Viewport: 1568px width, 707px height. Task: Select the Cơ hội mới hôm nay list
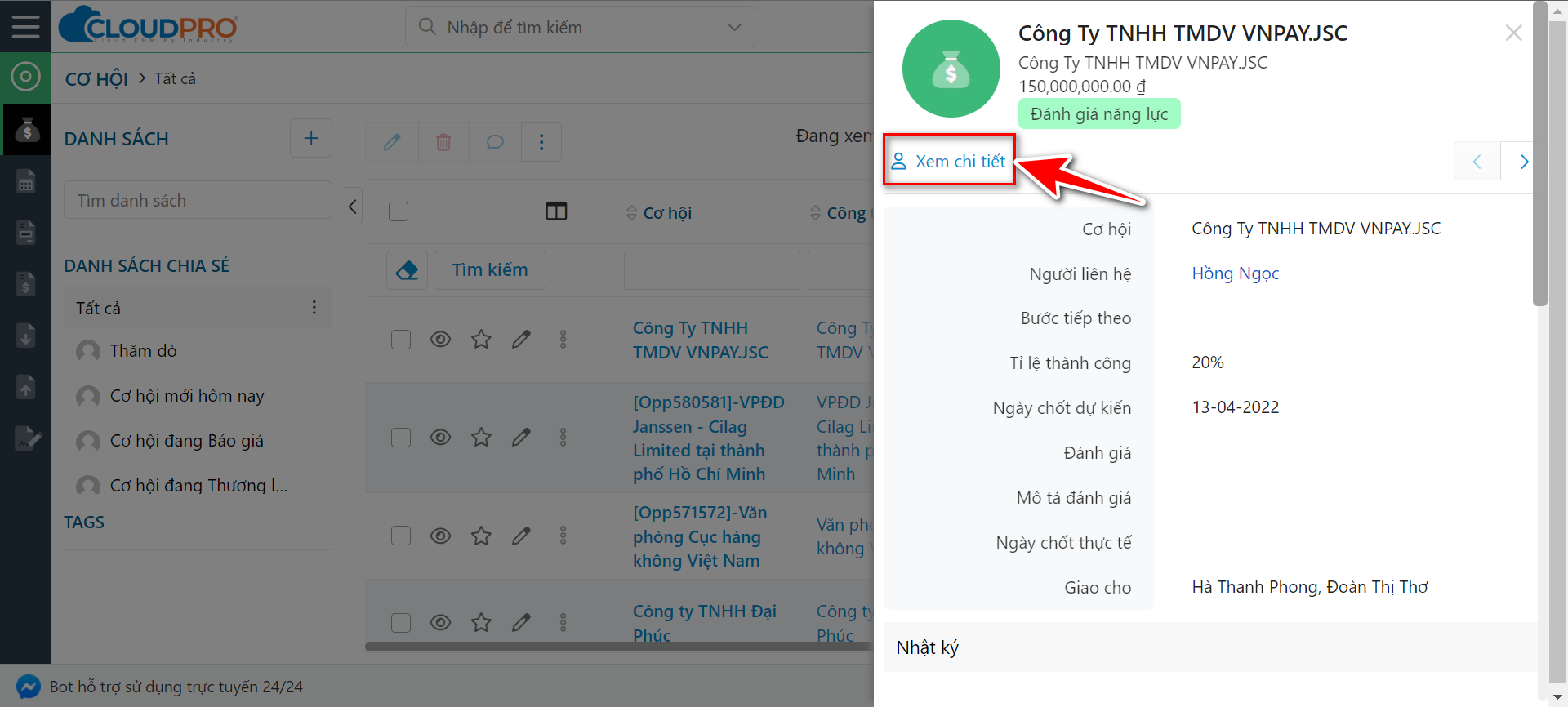click(187, 396)
